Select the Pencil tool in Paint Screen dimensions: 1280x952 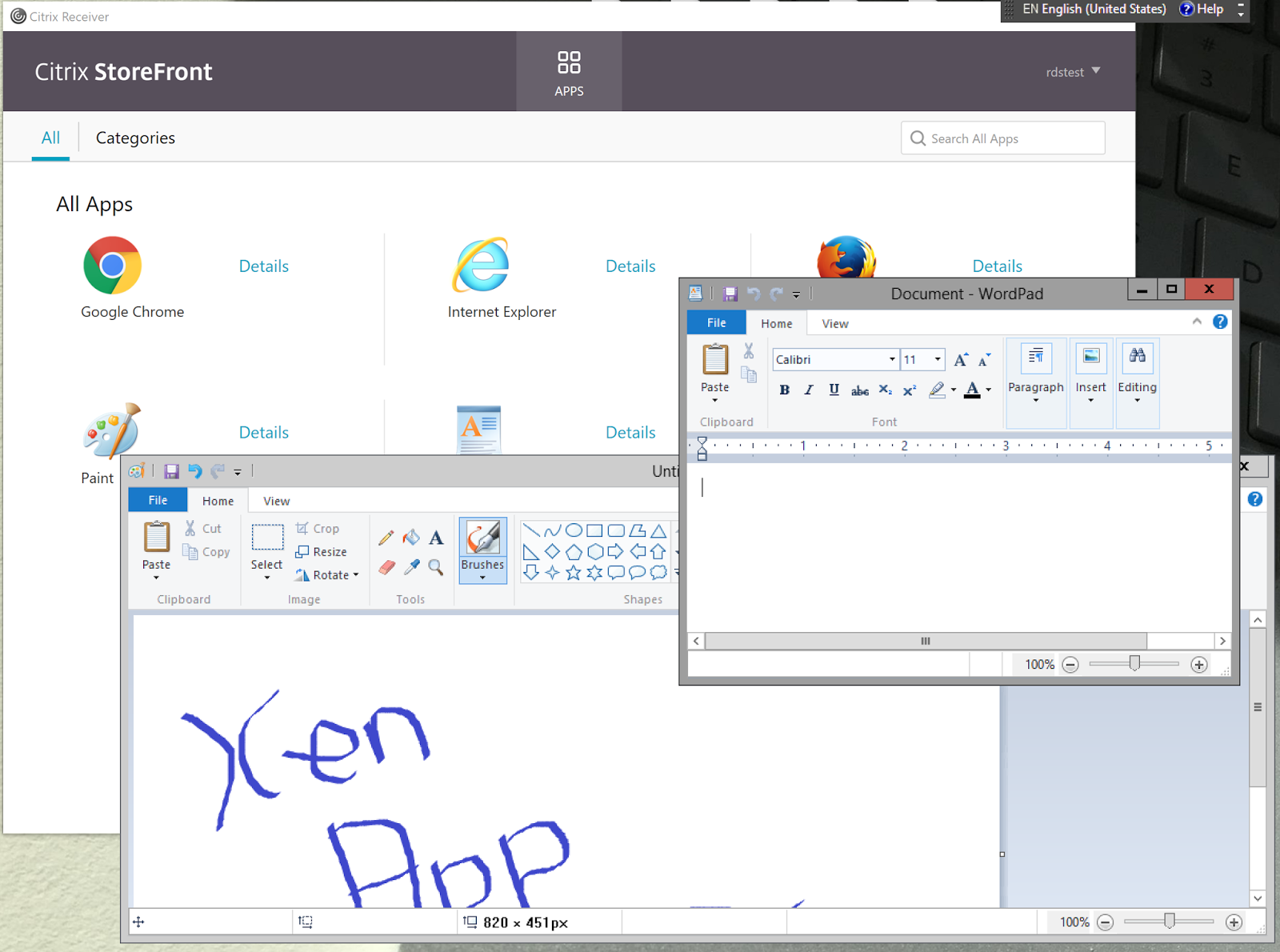click(386, 538)
